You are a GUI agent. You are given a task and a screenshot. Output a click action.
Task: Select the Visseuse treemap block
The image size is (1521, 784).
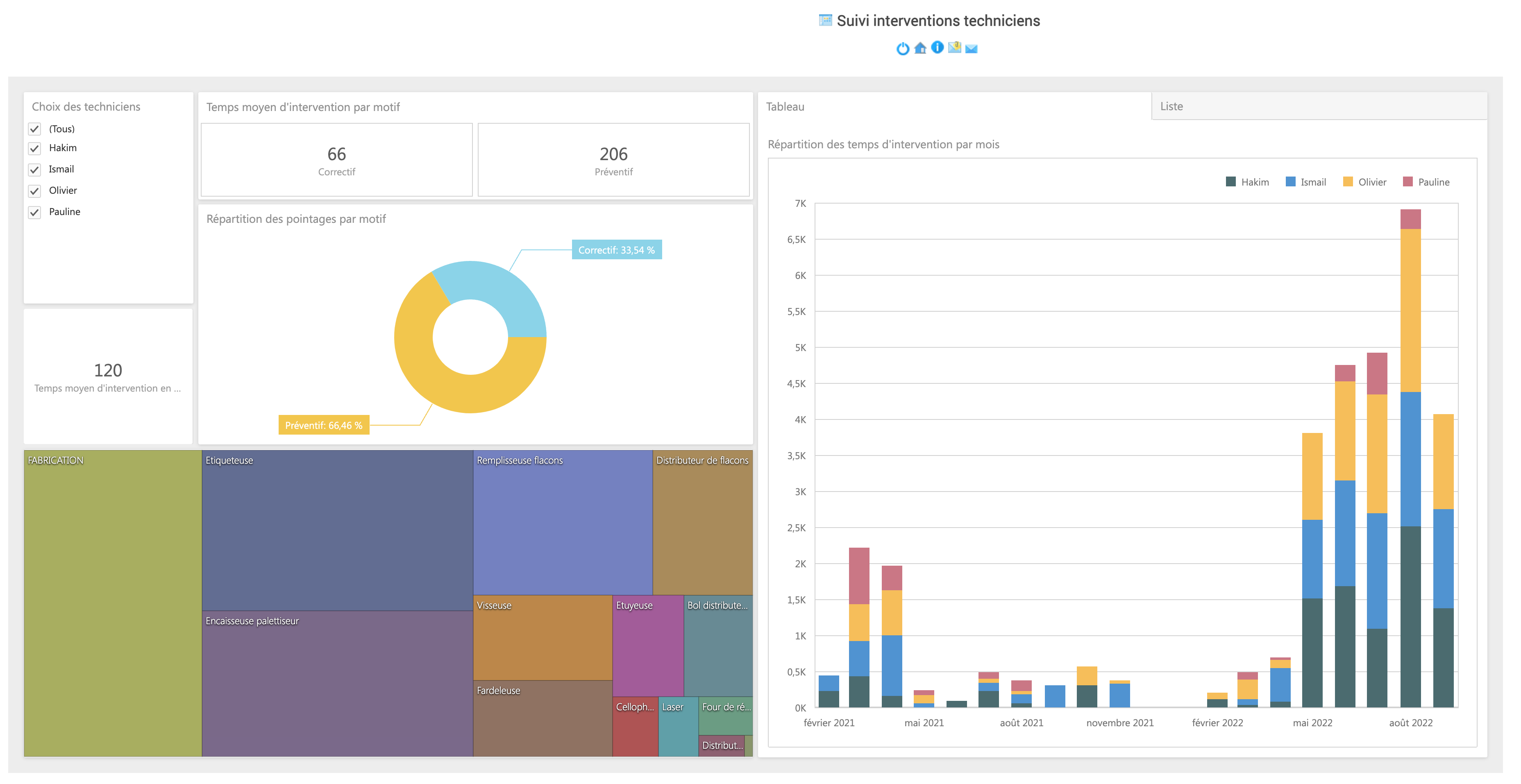tap(543, 638)
